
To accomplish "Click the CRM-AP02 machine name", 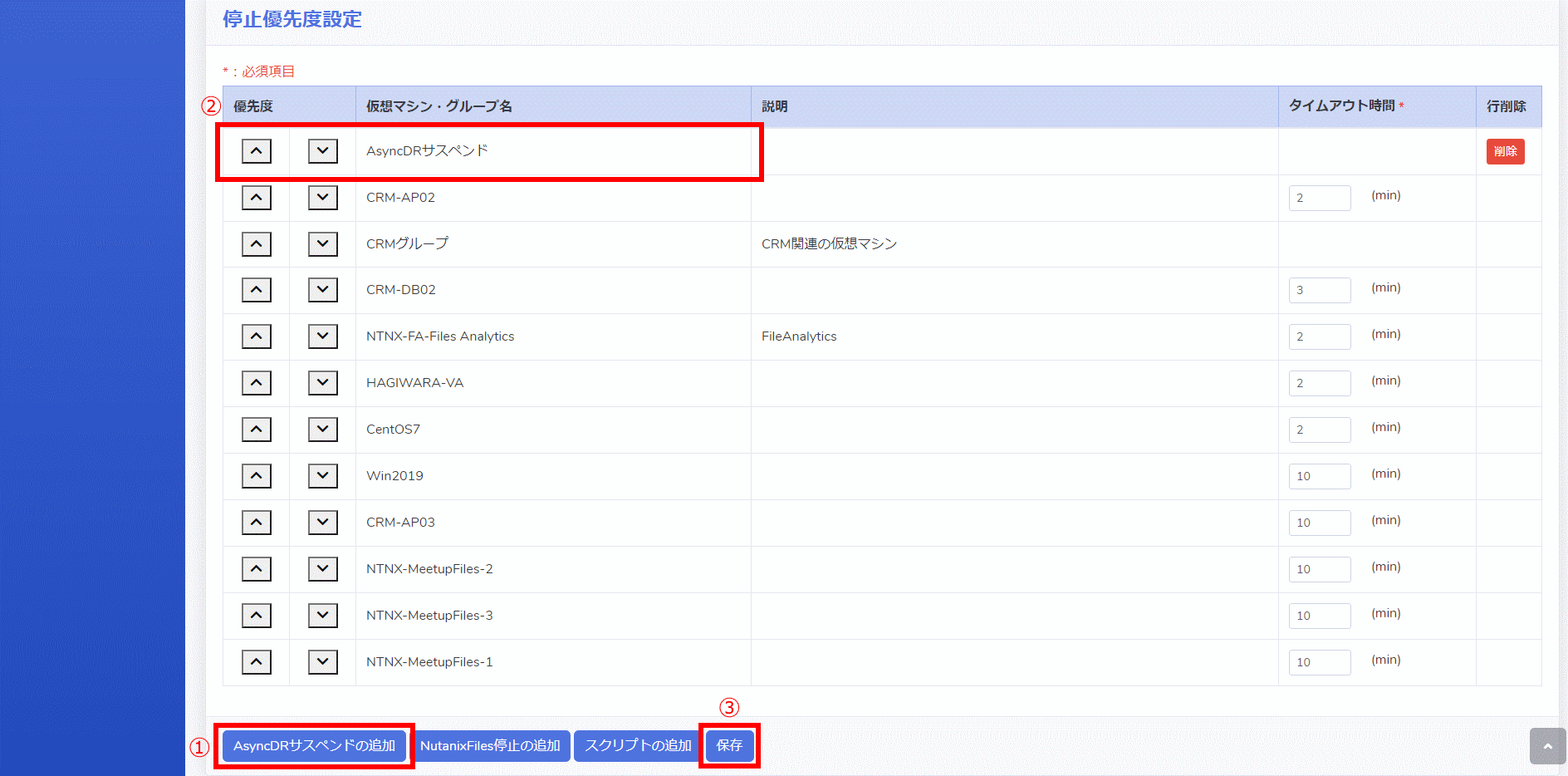I will tap(400, 198).
